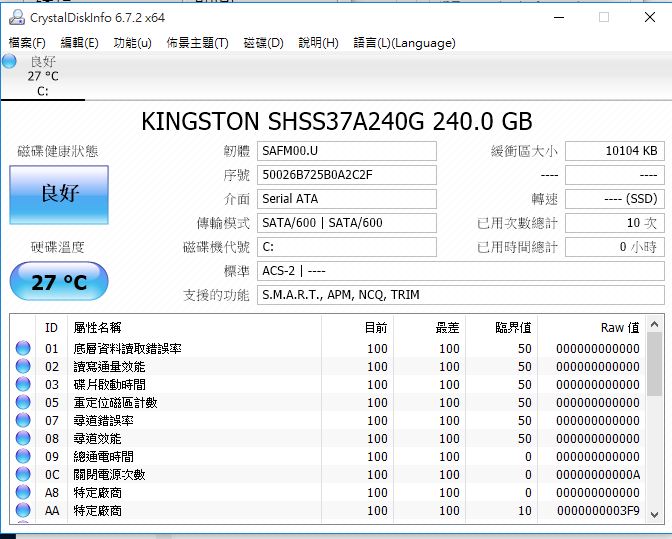Open the 佈景主題(T) menu
The image size is (672, 539).
(x=197, y=43)
